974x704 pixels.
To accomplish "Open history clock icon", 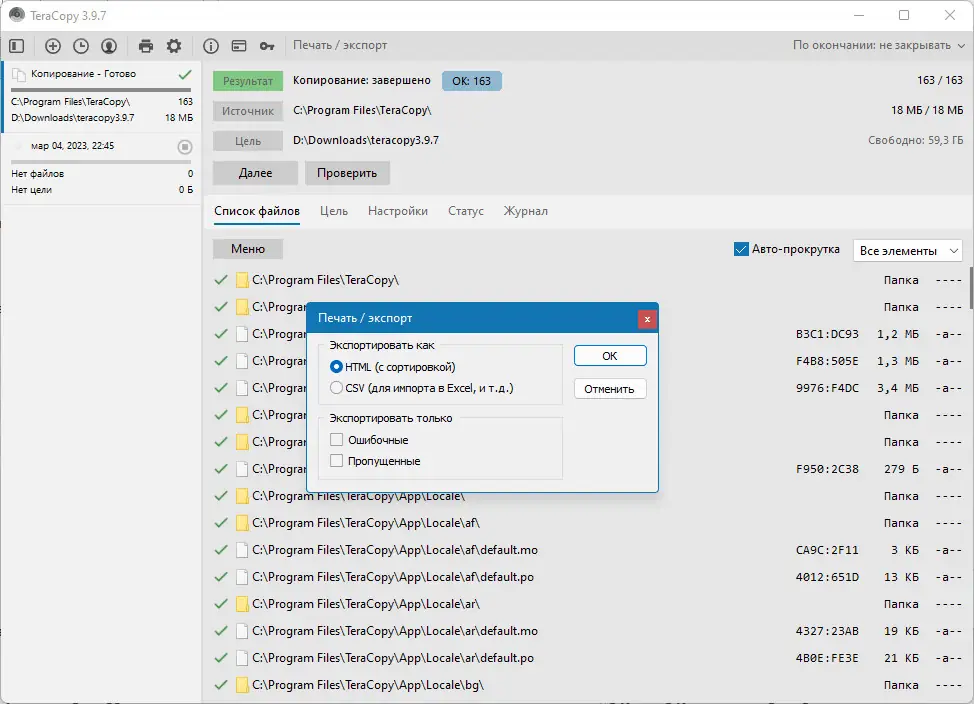I will click(81, 45).
